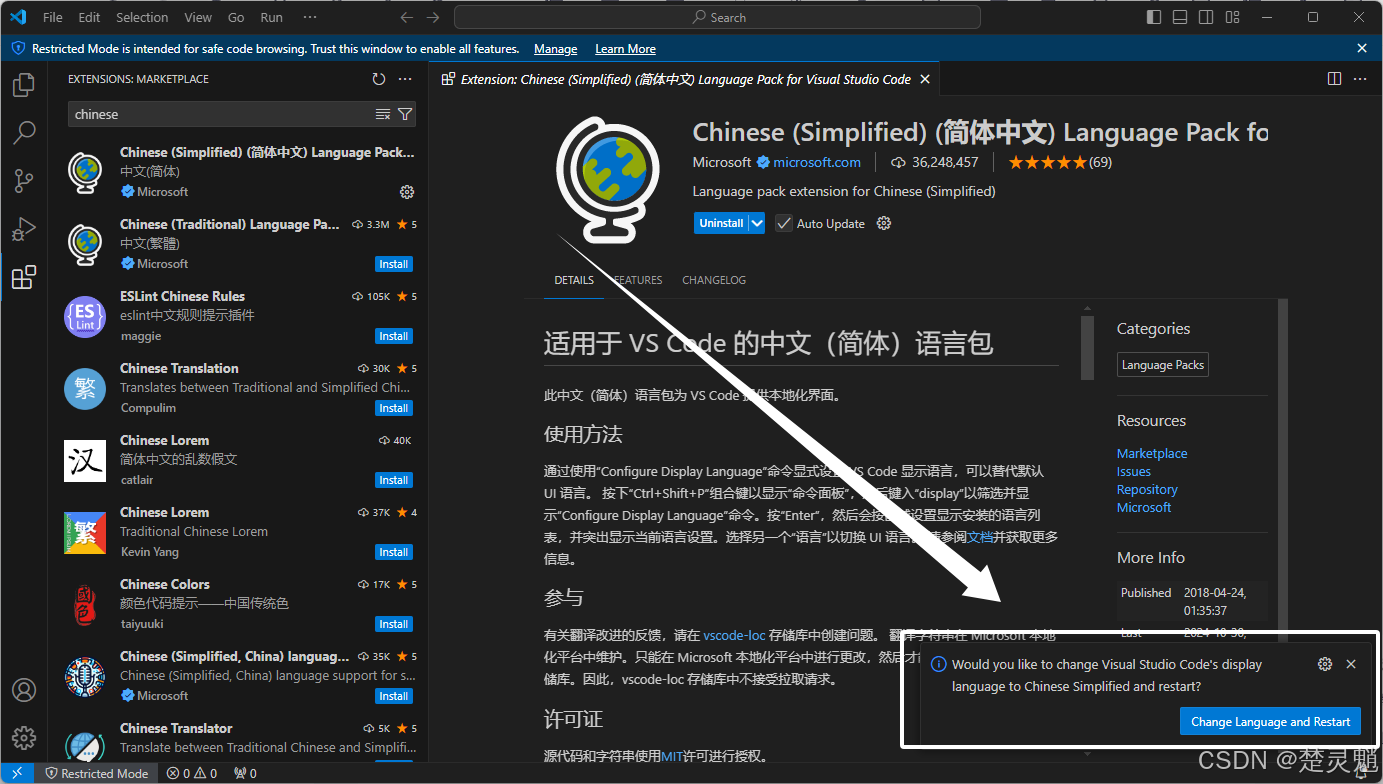Screen dimensions: 1383x784
Task: Install Chinese Colors extension
Action: coord(394,624)
